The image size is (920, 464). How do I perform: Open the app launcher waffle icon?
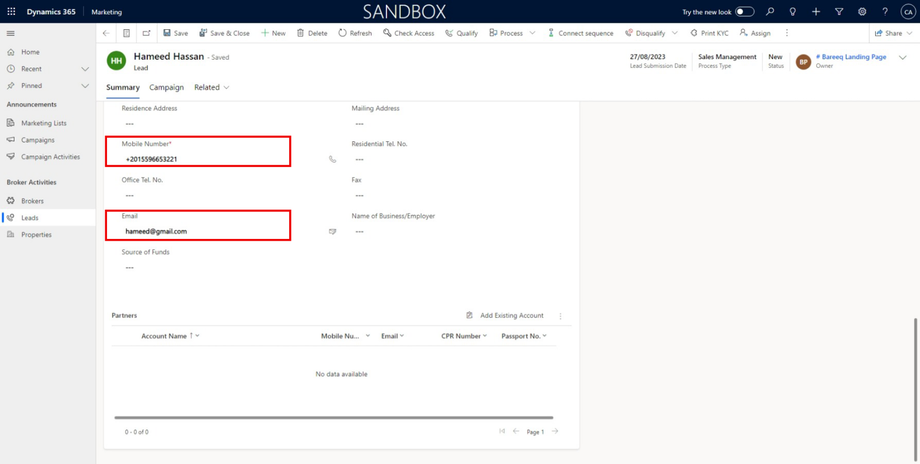(11, 12)
